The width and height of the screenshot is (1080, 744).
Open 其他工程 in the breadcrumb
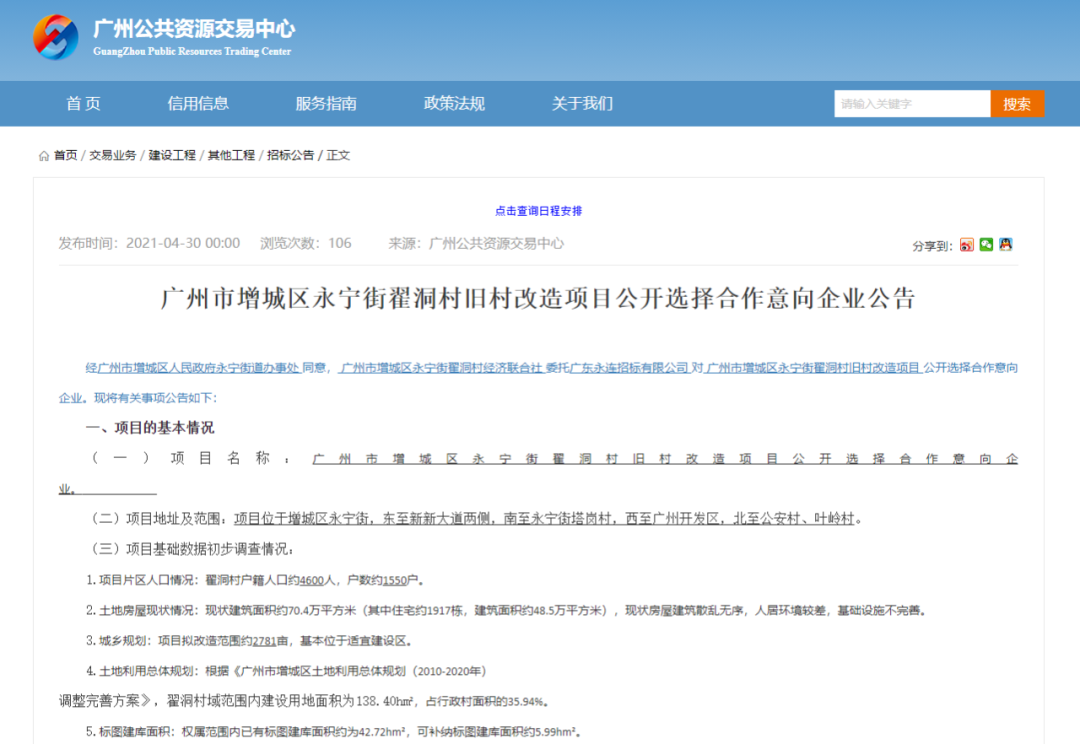[231, 156]
